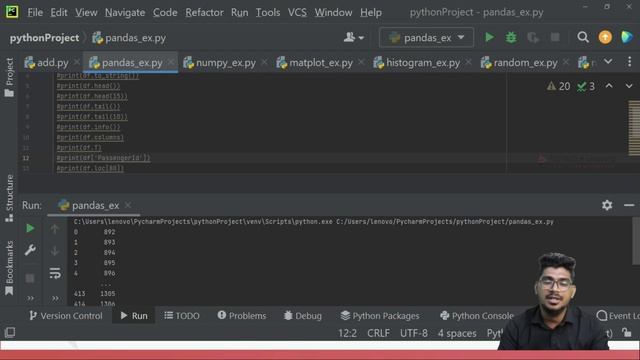Click the 3 typos checkmark indicator
The width and height of the screenshot is (640, 360).
point(586,86)
